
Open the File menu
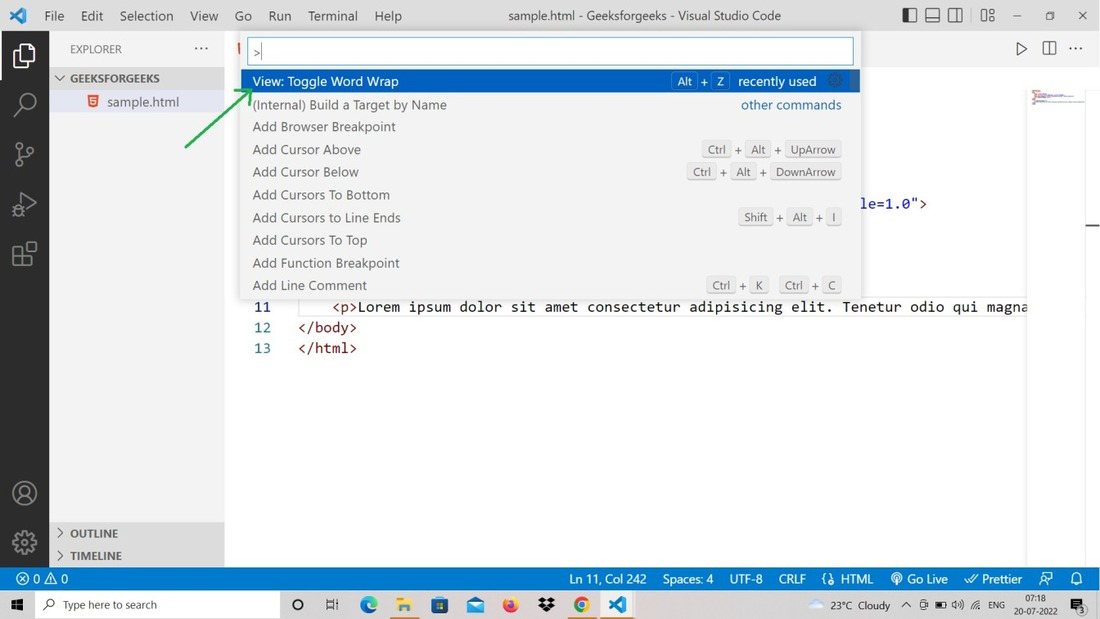click(x=54, y=15)
